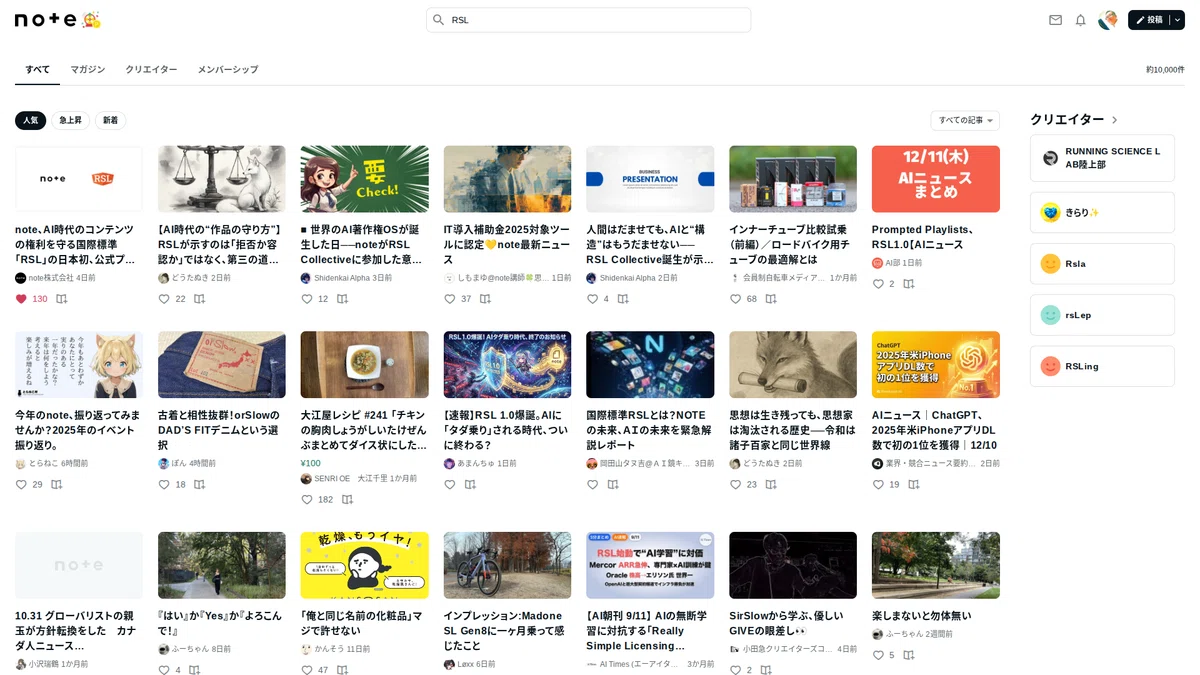Click the 投稿 post button

(x=1149, y=20)
